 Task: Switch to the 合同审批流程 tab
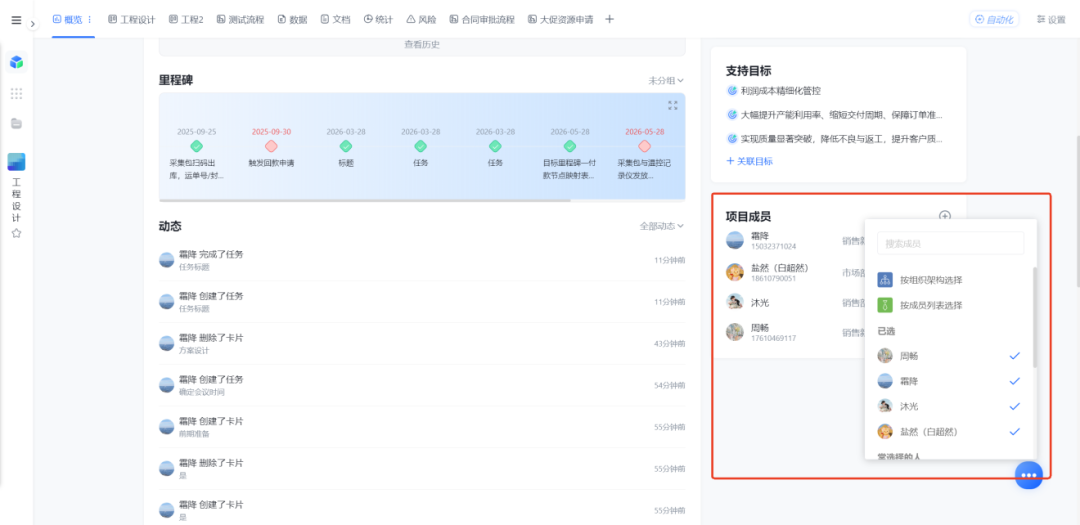pyautogui.click(x=482, y=19)
